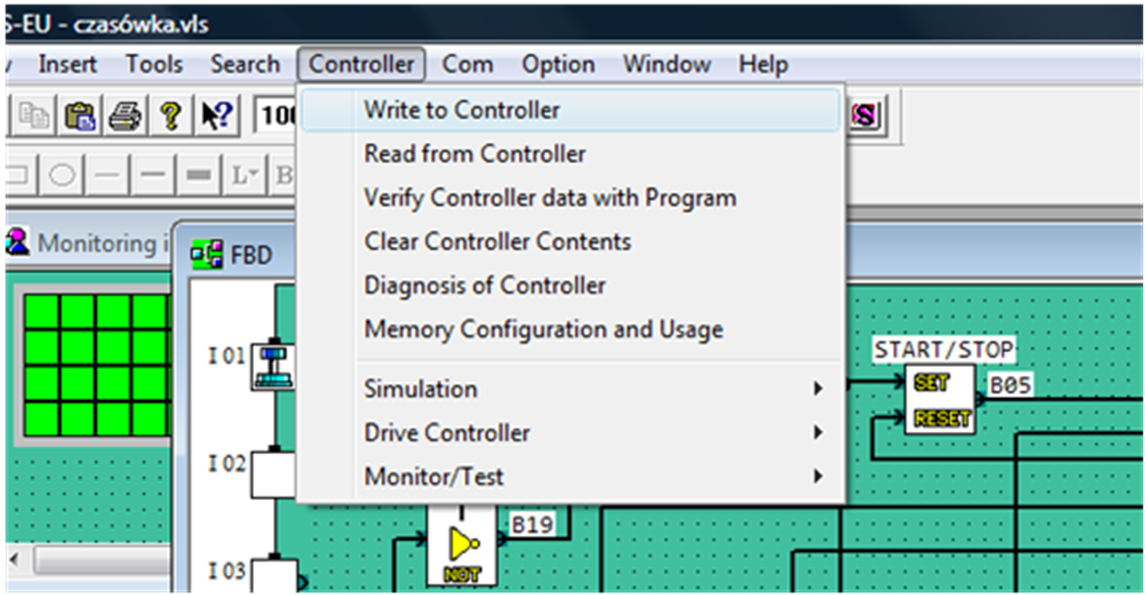The width and height of the screenshot is (1145, 595).
Task: Click the zoom percentage input field
Action: point(275,115)
